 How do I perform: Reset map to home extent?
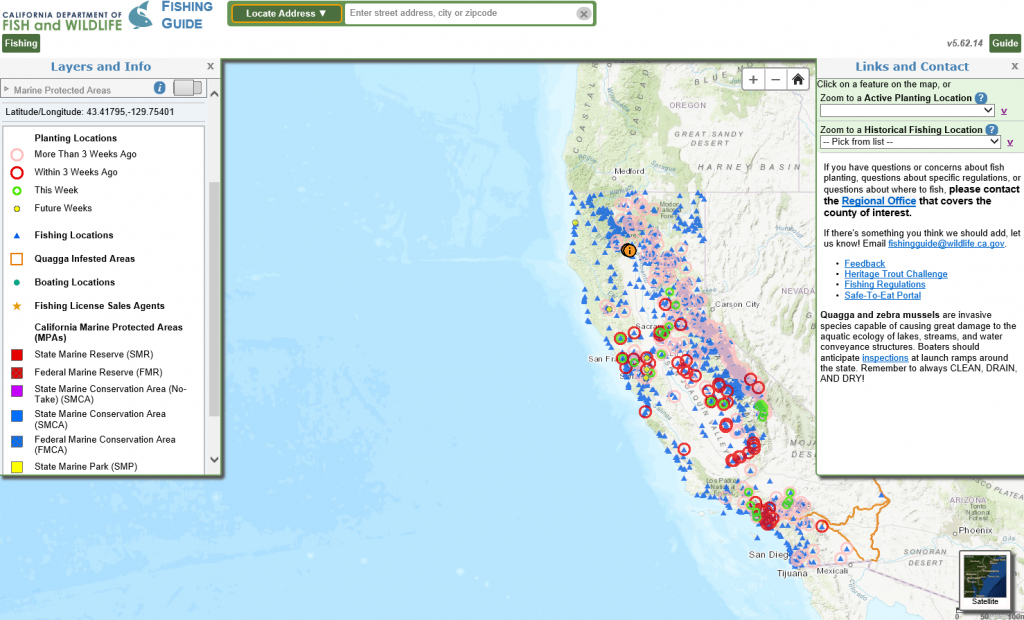797,80
